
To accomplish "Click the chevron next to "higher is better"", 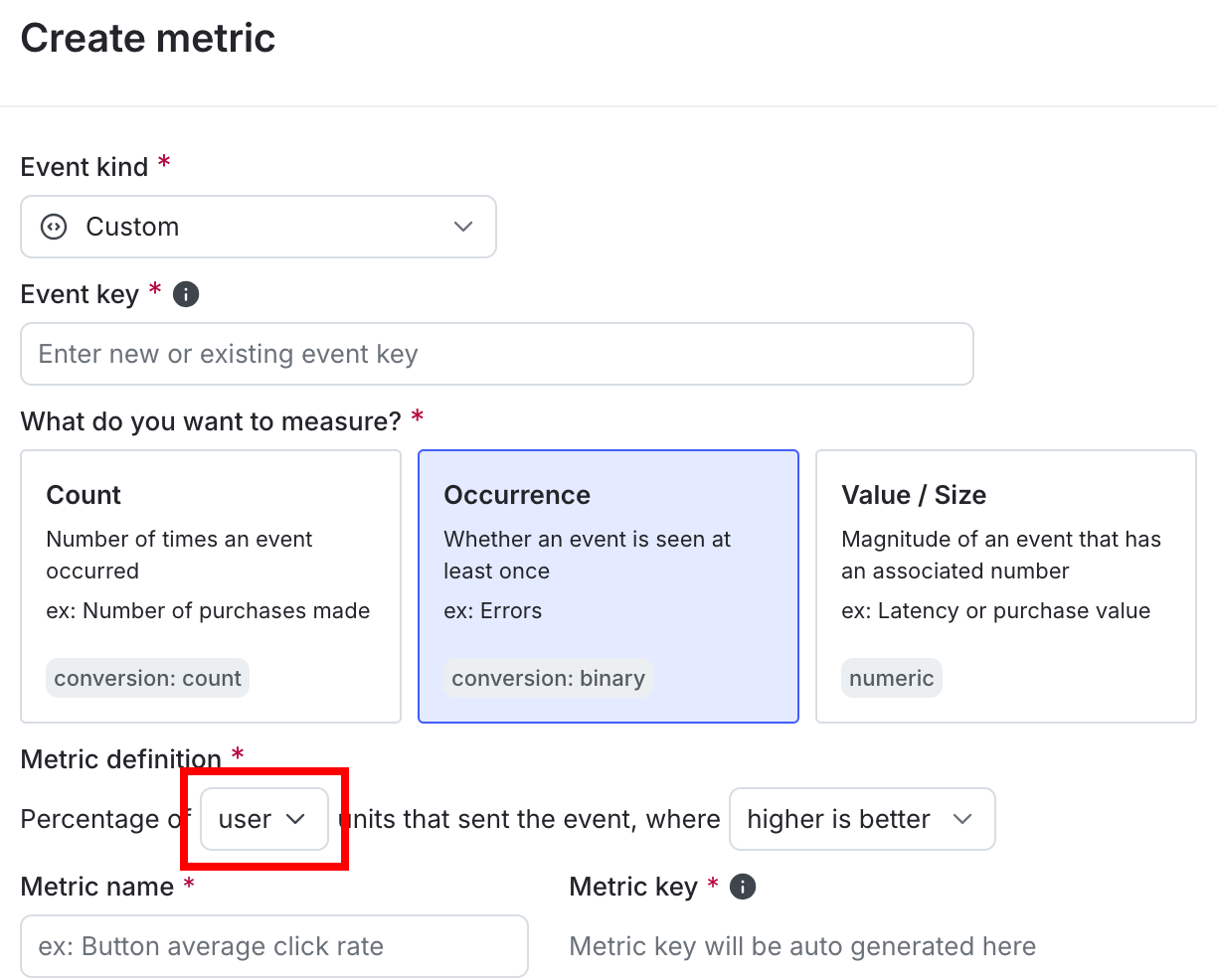I will point(961,819).
